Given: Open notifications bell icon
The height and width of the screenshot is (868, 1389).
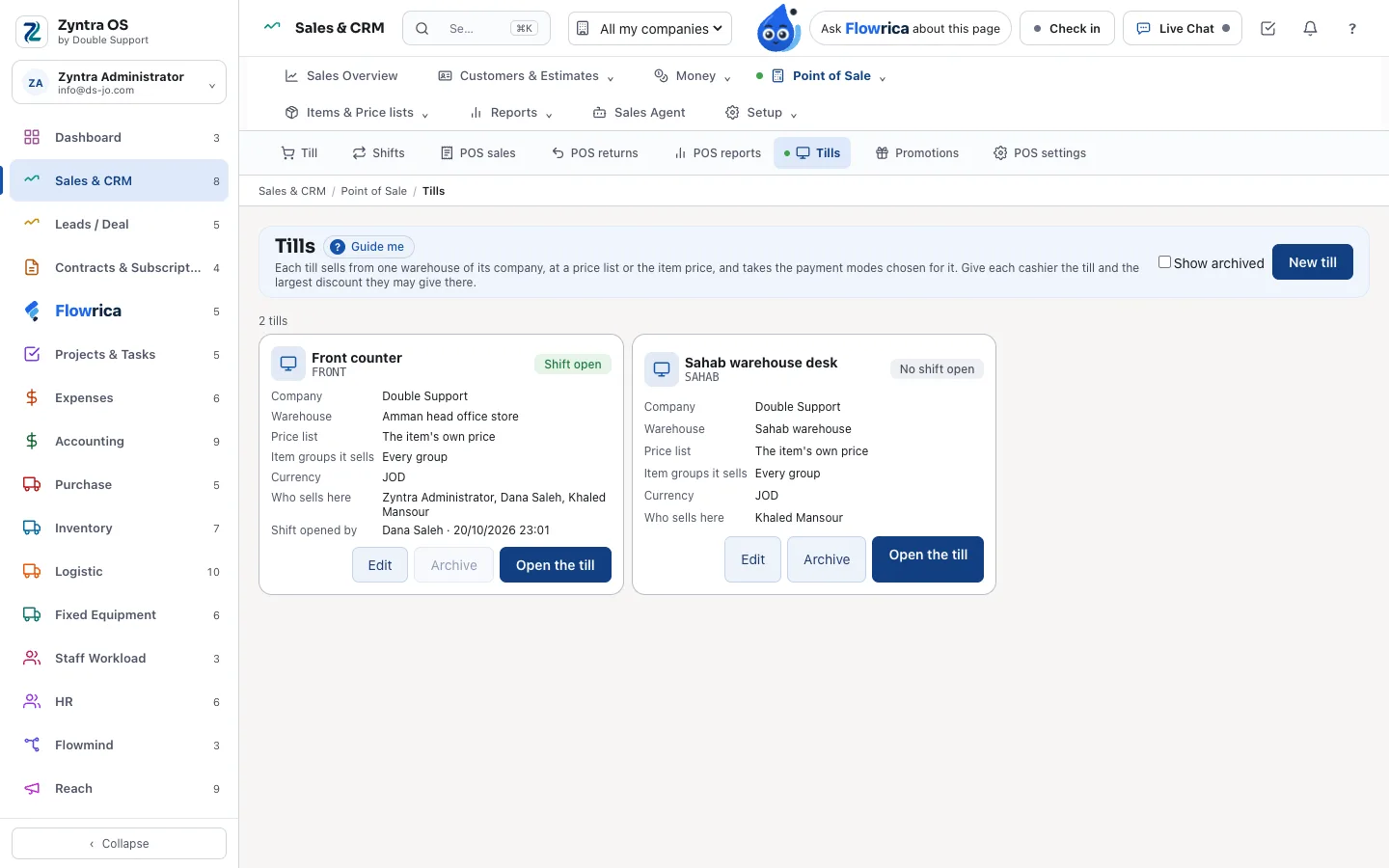Looking at the screenshot, I should (x=1310, y=29).
